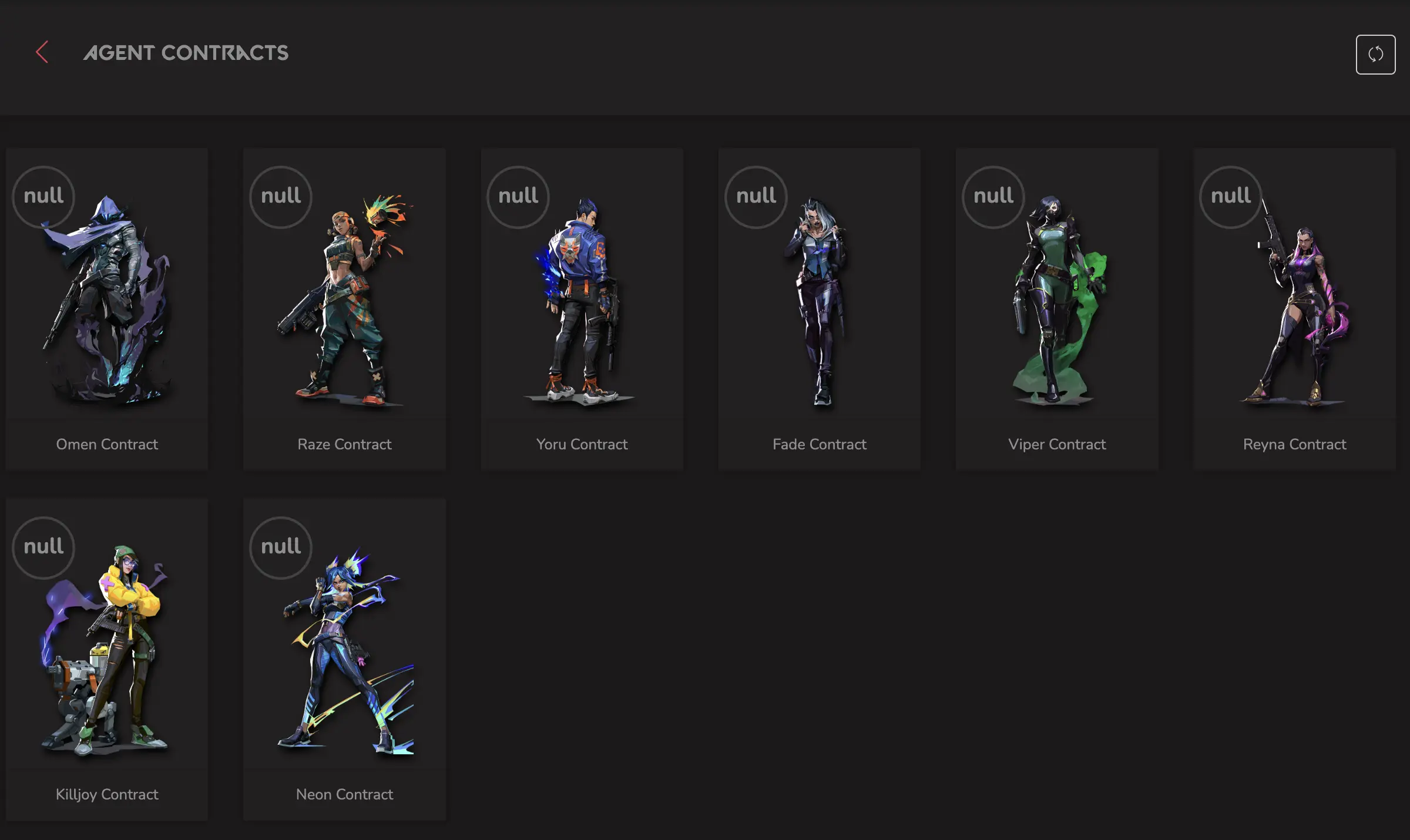
Task: Click the Agent Contracts page title
Action: (x=186, y=53)
